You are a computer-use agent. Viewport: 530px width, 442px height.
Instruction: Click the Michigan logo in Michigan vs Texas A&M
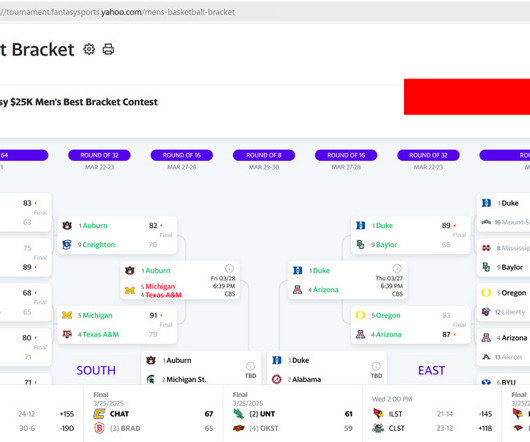click(67, 315)
